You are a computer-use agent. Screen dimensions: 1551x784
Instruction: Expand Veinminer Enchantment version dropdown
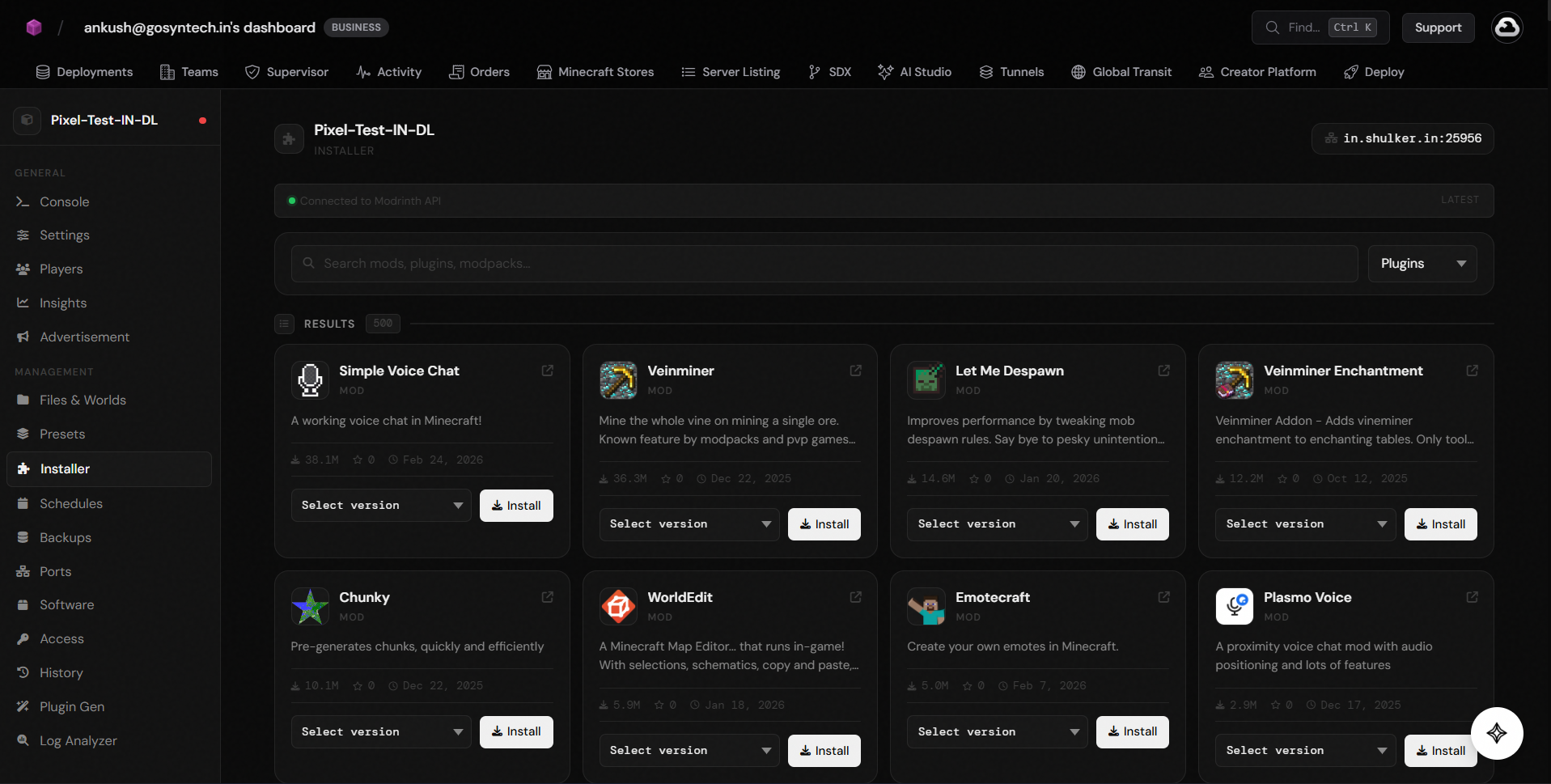coord(1306,524)
